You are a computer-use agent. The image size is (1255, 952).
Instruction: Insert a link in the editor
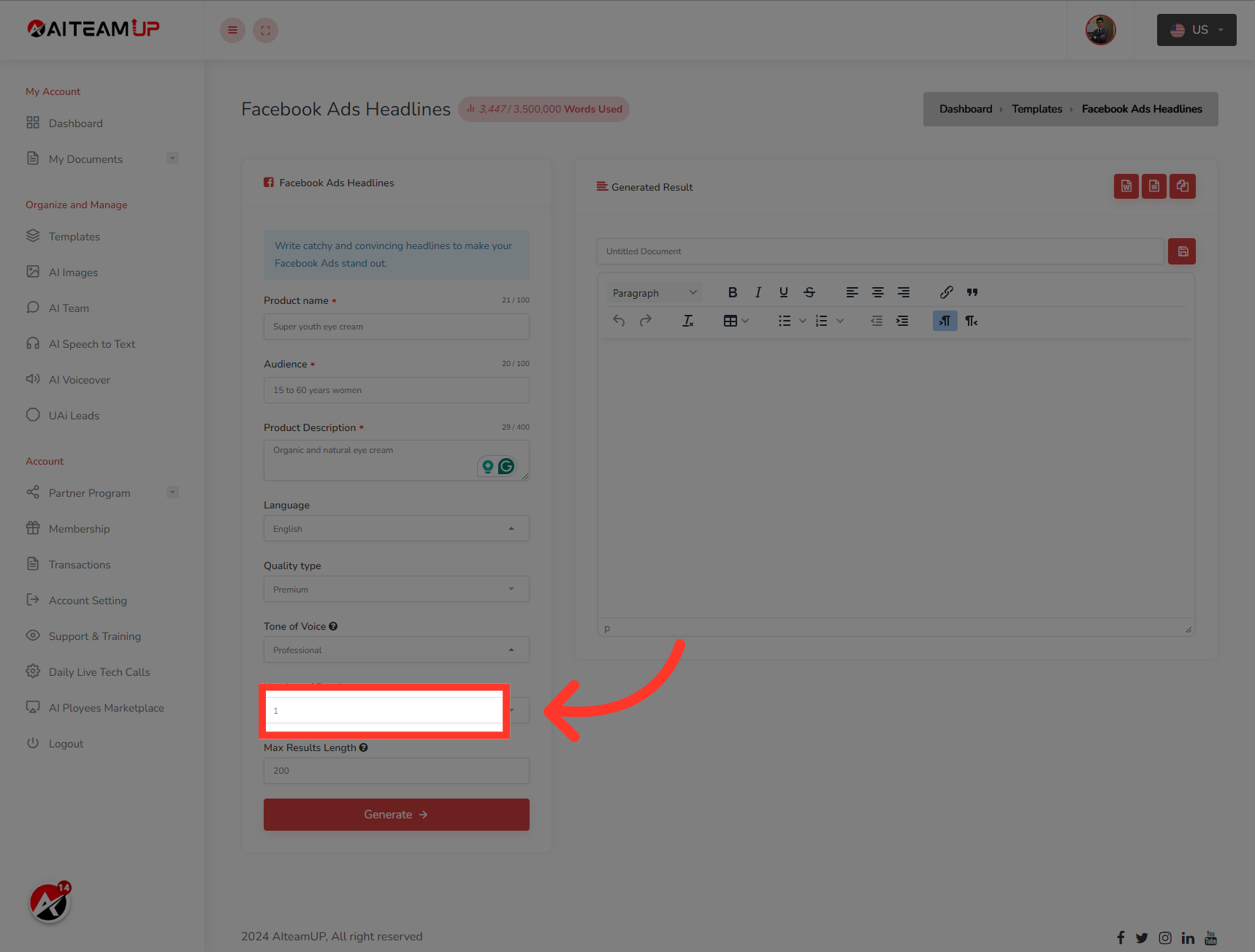946,292
